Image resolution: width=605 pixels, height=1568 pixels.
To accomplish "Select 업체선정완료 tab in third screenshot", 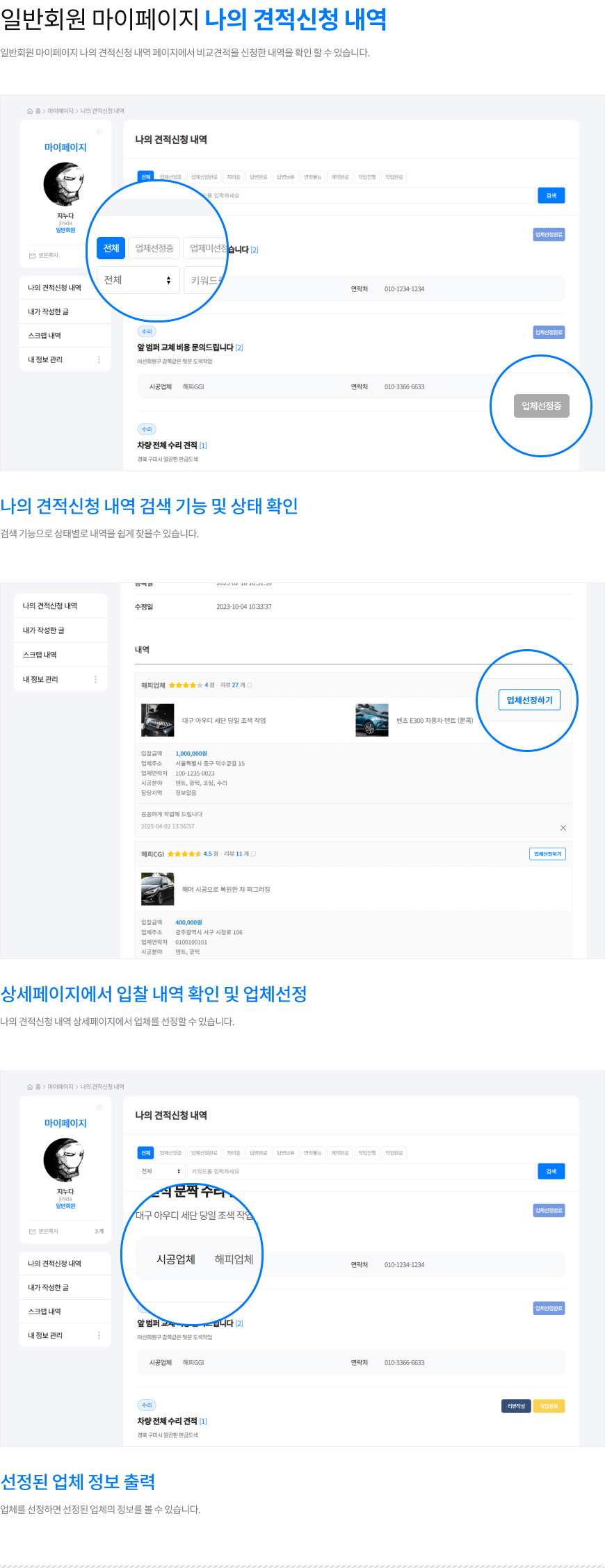I will tap(204, 1153).
